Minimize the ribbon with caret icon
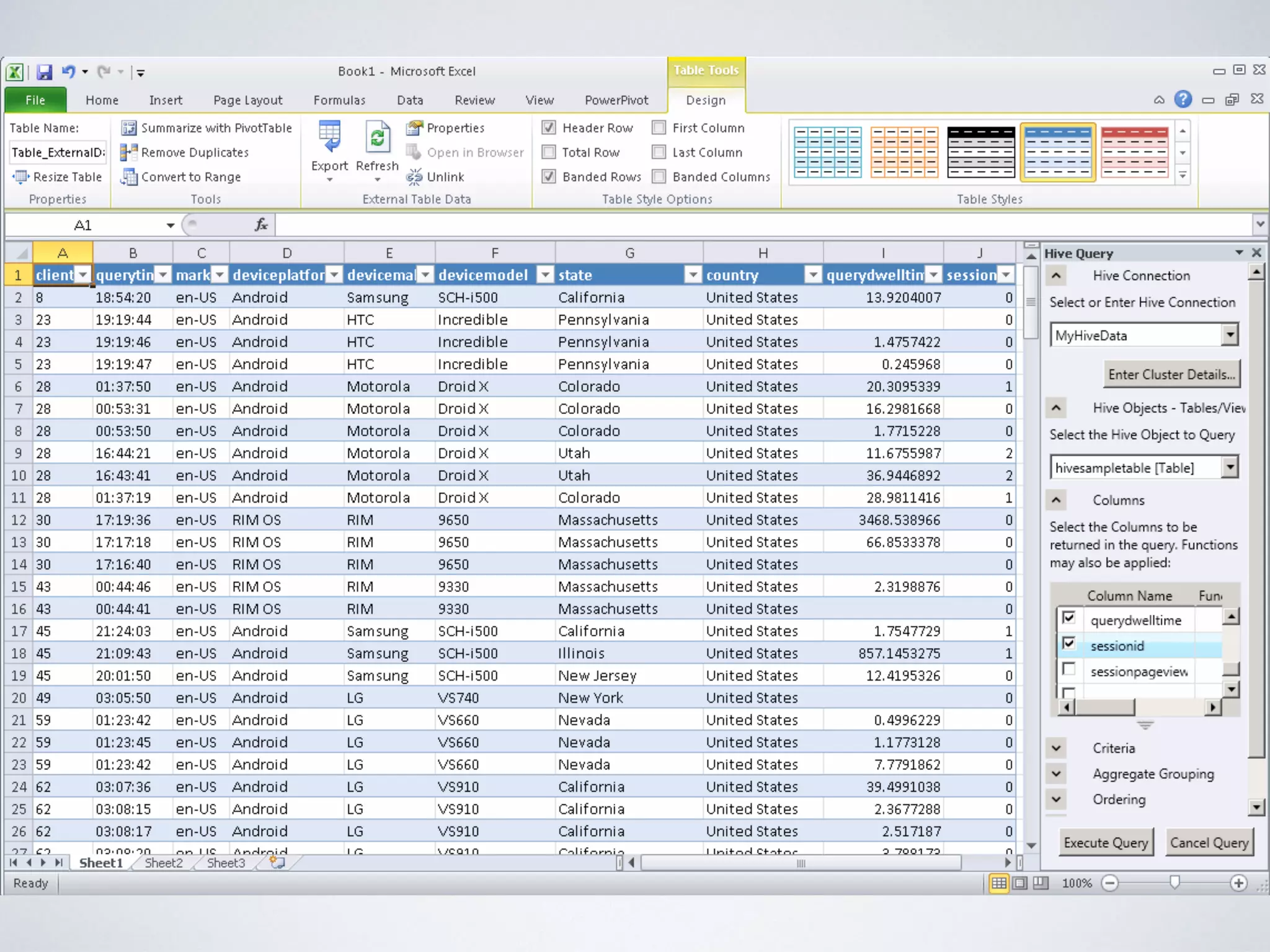 (x=1158, y=100)
